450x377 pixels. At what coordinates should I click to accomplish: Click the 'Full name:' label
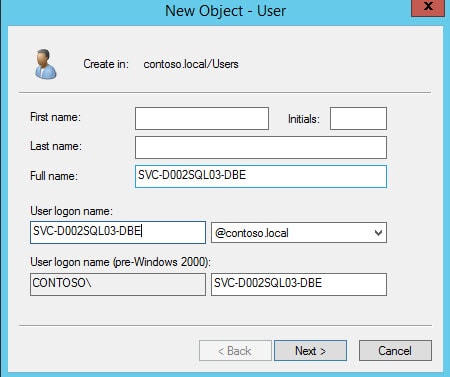[x=54, y=176]
